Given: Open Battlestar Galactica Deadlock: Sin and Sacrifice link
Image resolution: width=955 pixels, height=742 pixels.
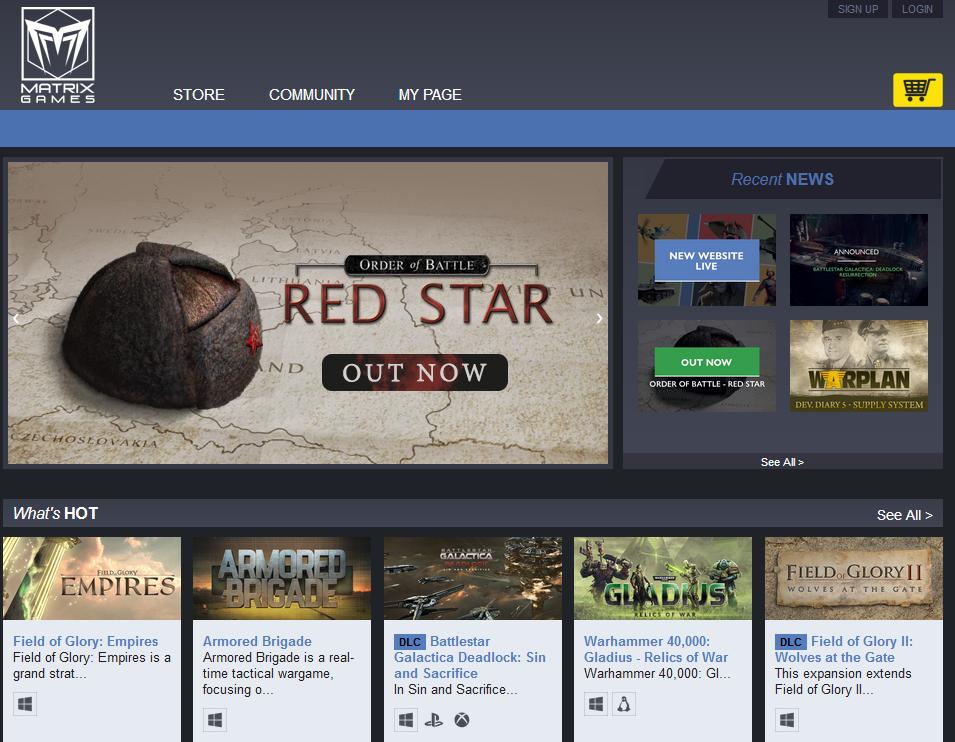Looking at the screenshot, I should [x=470, y=657].
